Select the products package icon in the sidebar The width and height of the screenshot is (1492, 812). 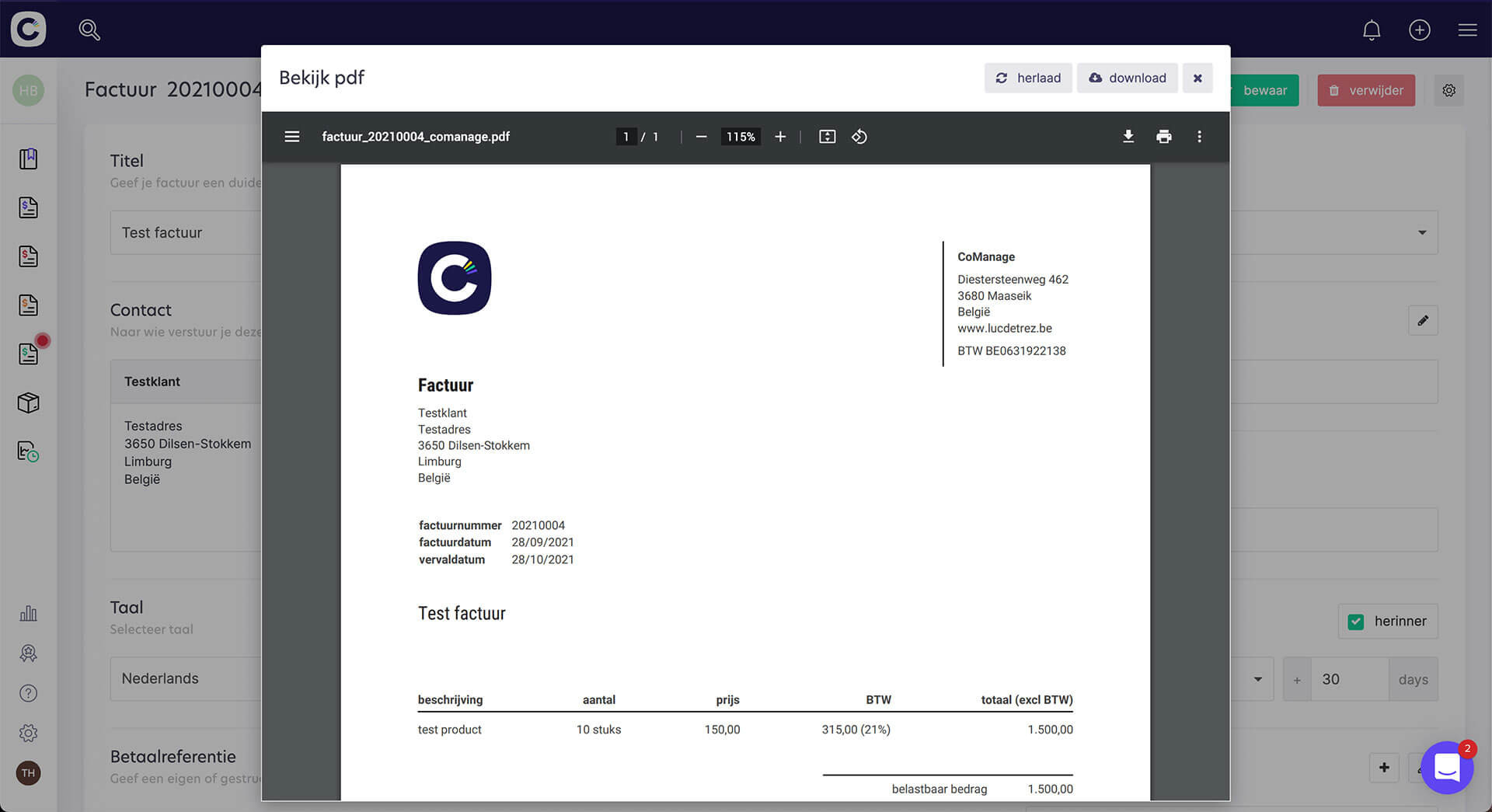[x=29, y=403]
